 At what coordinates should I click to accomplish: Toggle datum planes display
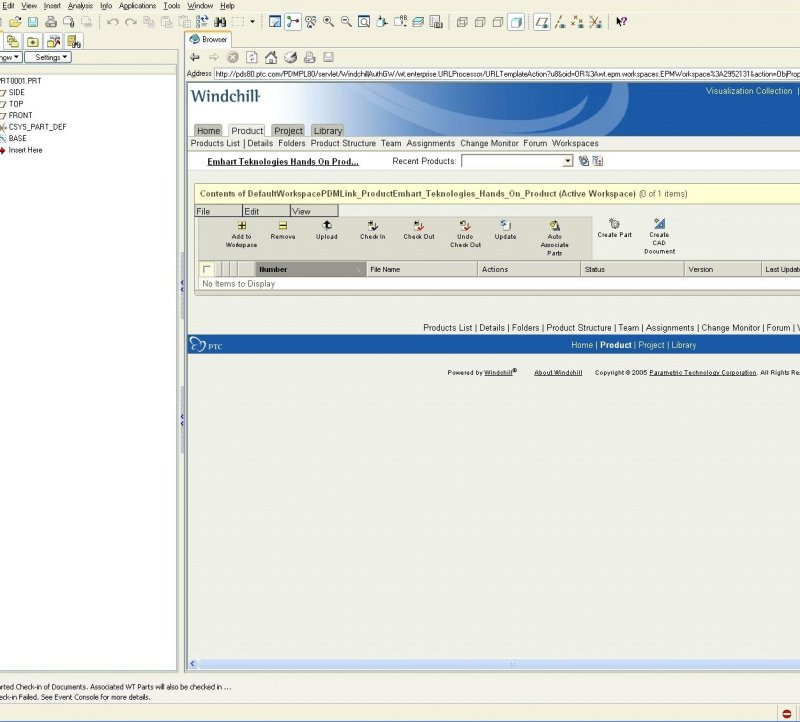pyautogui.click(x=542, y=22)
